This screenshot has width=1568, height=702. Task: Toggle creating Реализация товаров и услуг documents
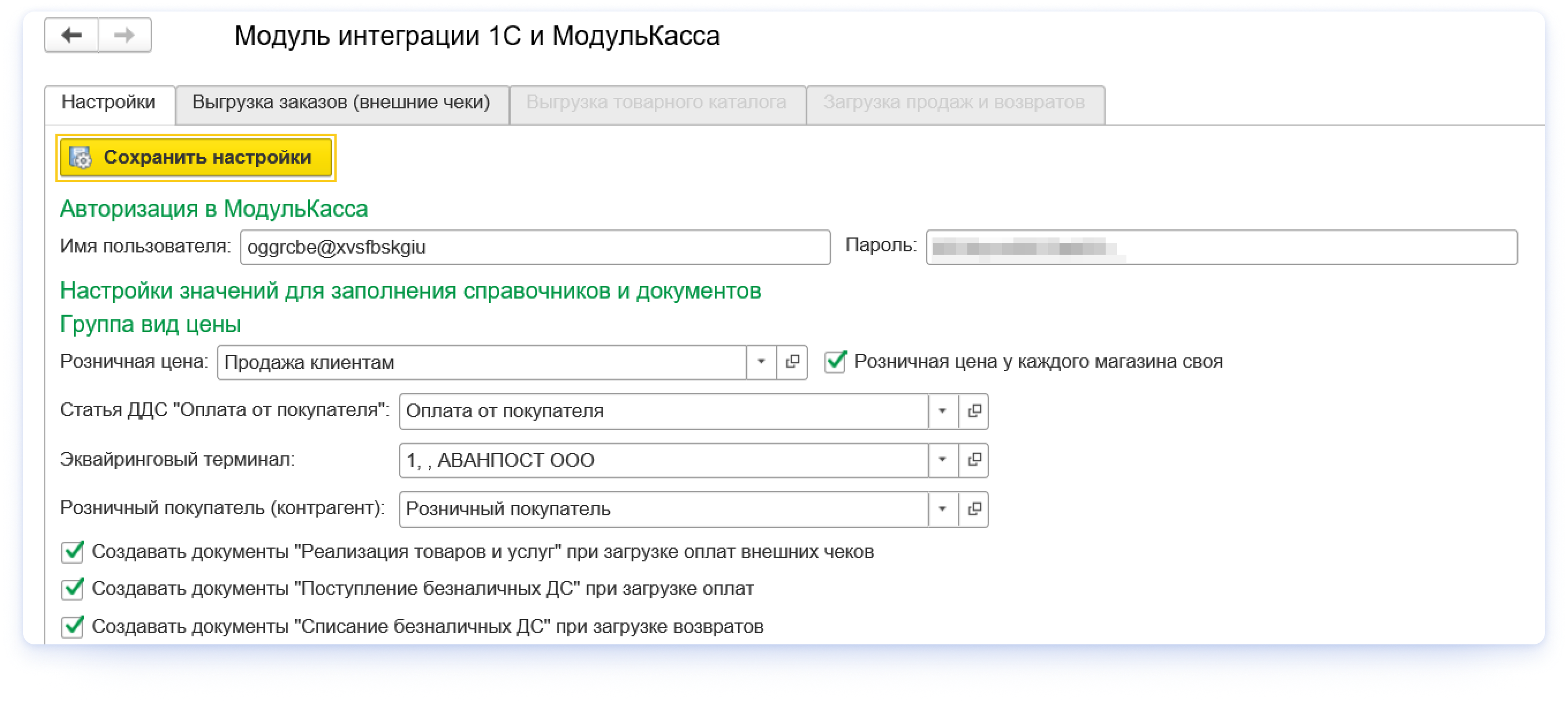click(73, 552)
